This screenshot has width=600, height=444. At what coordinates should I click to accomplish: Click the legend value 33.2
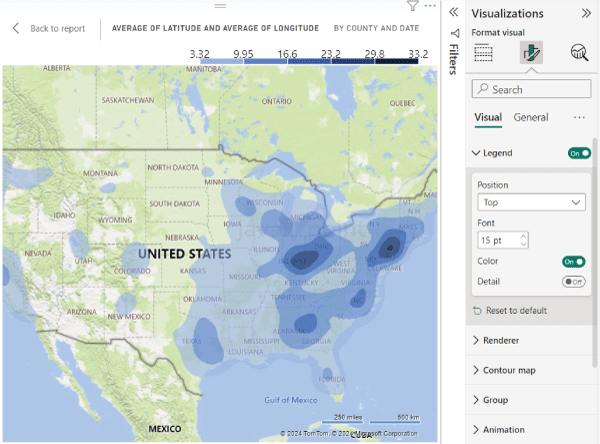click(418, 54)
